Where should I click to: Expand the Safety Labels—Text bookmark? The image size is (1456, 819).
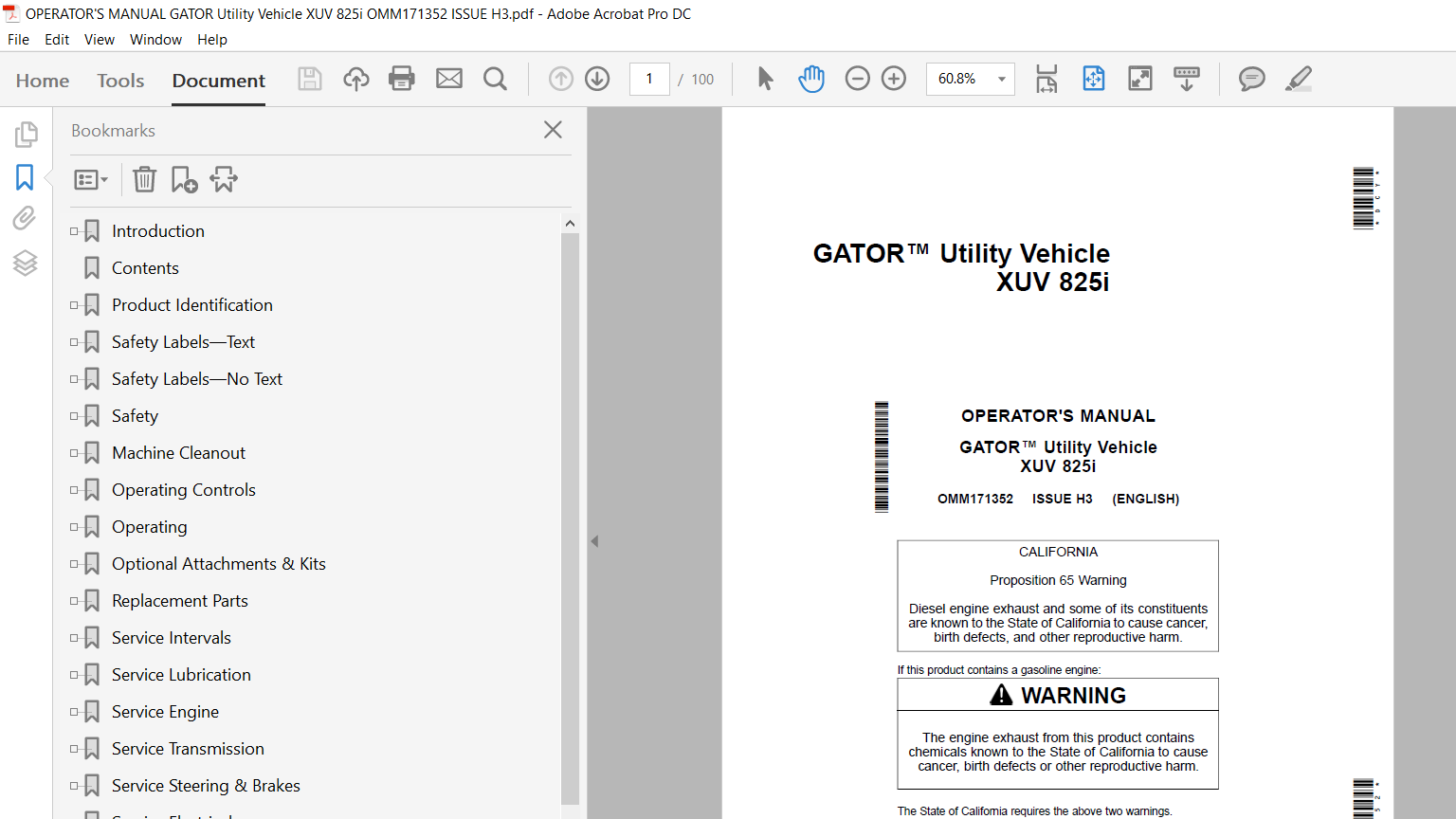pyautogui.click(x=74, y=341)
